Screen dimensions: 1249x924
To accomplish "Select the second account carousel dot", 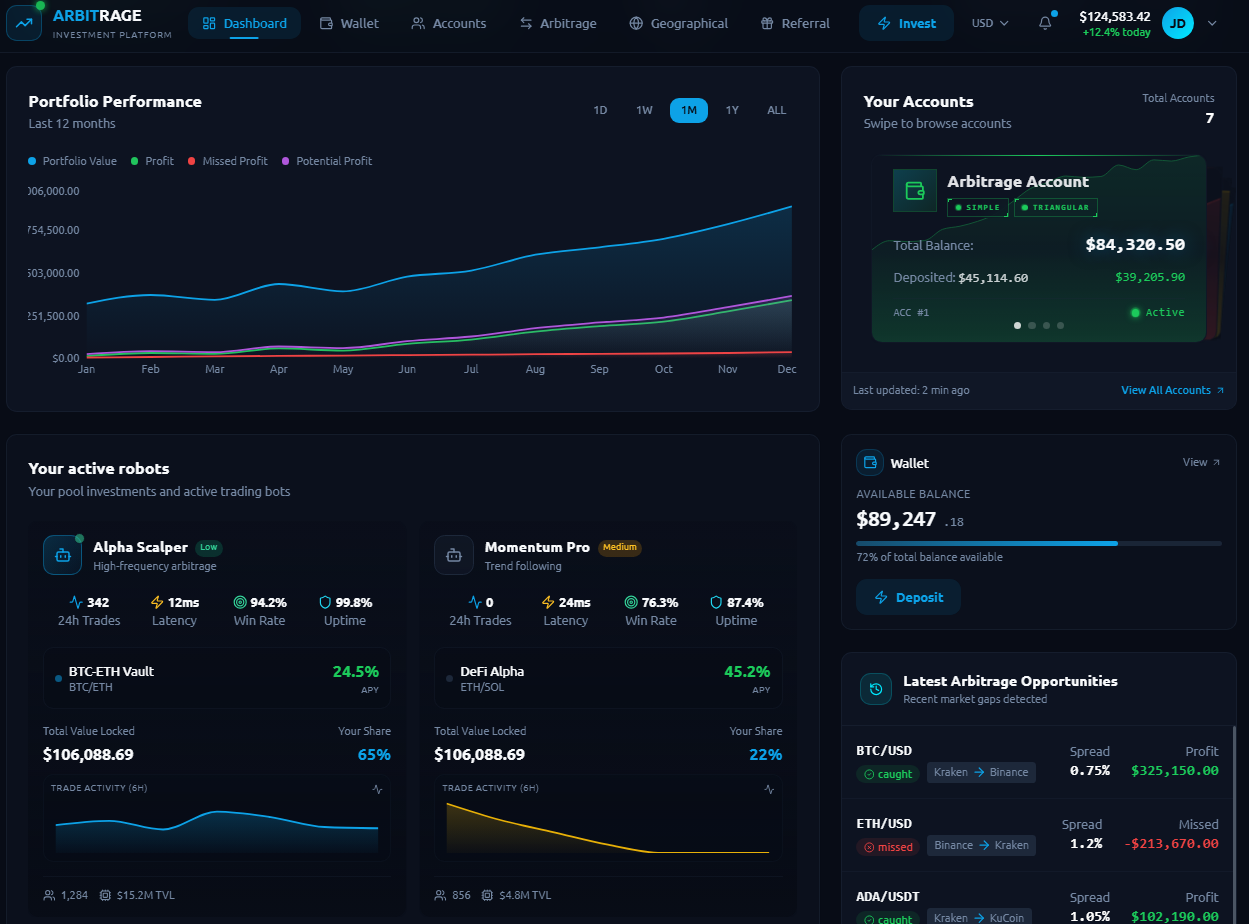I will (1032, 325).
